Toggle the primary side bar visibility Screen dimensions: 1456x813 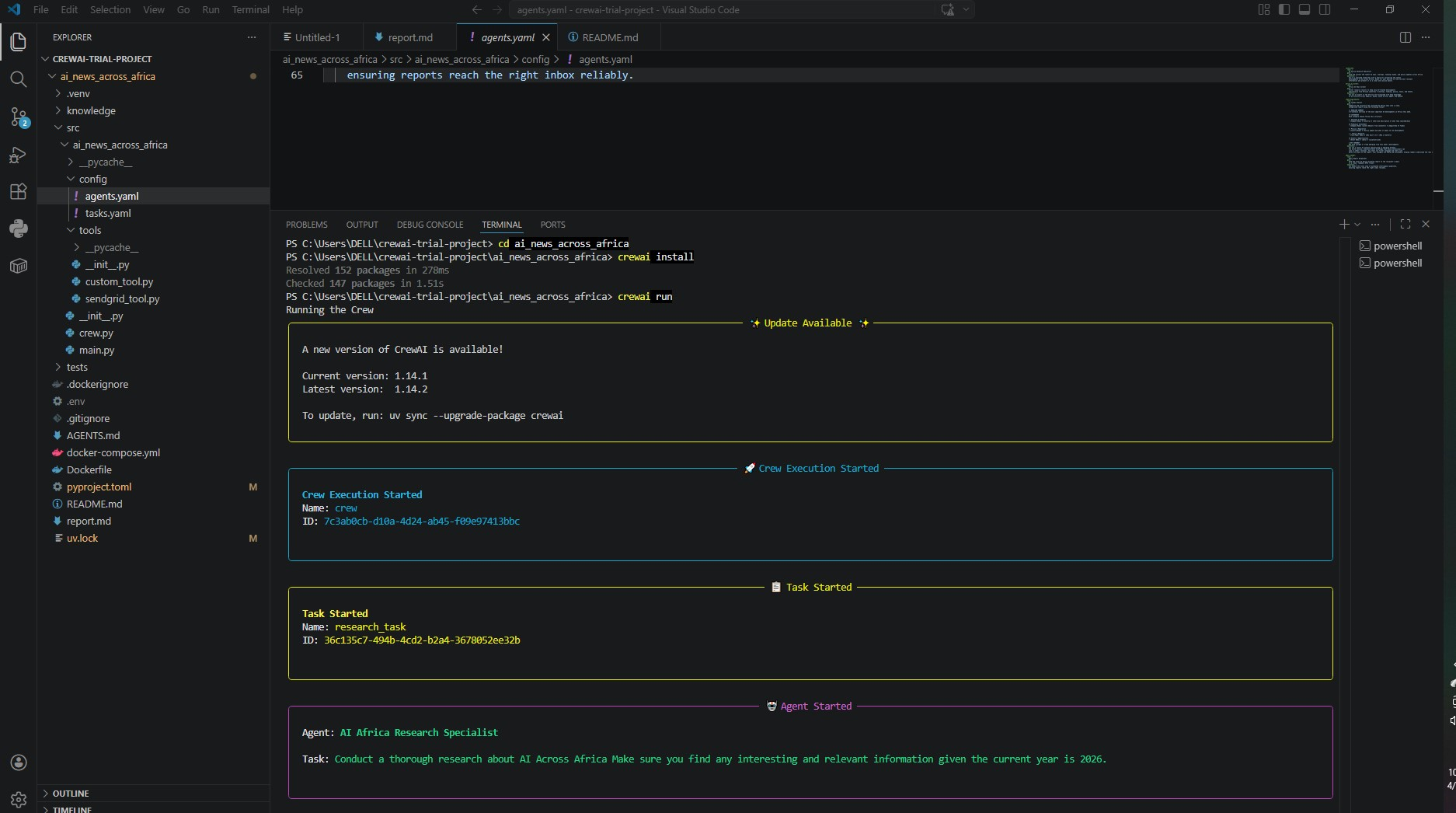coord(1284,9)
